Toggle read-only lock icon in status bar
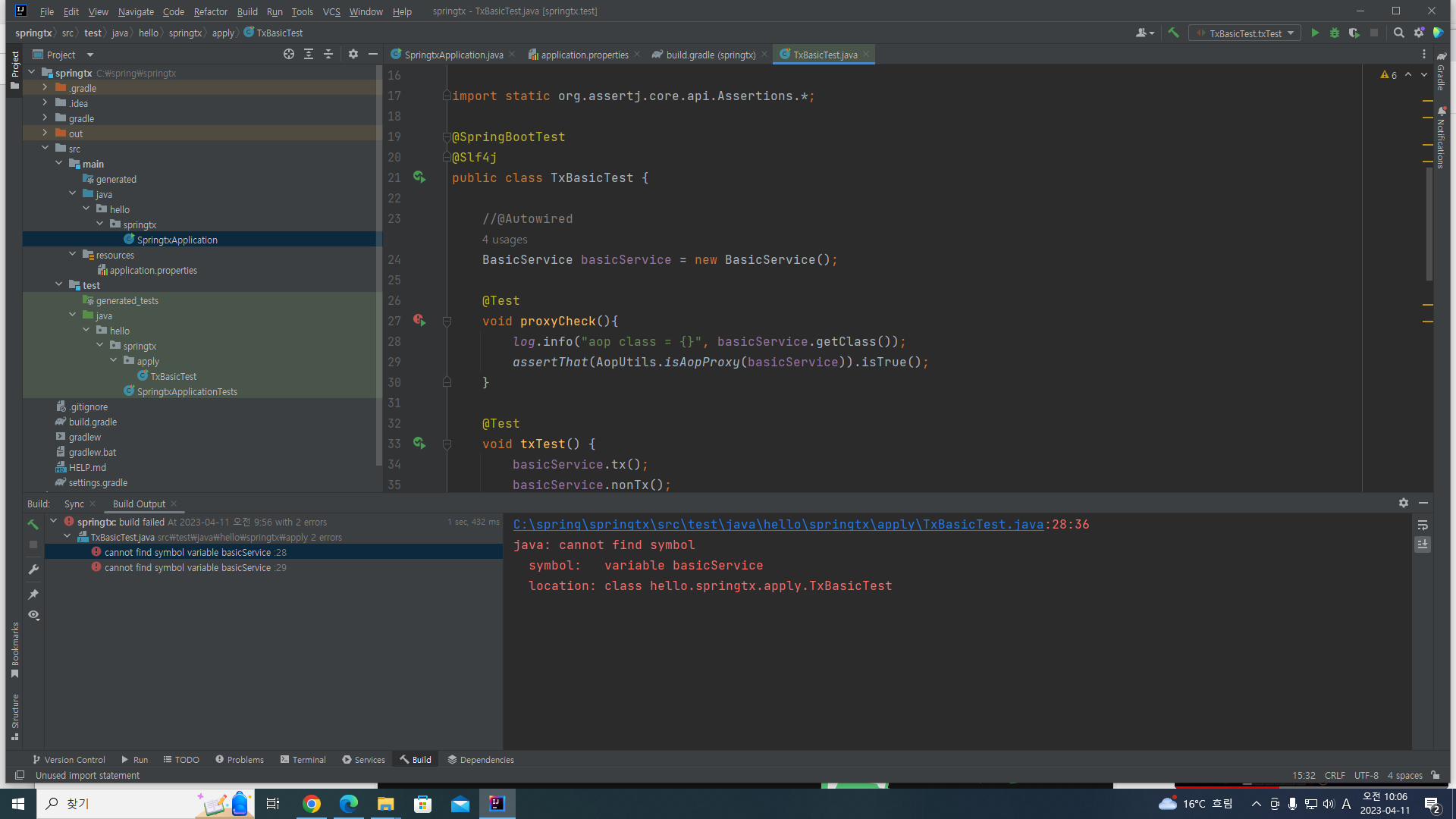Image resolution: width=1456 pixels, height=819 pixels. [x=1436, y=775]
